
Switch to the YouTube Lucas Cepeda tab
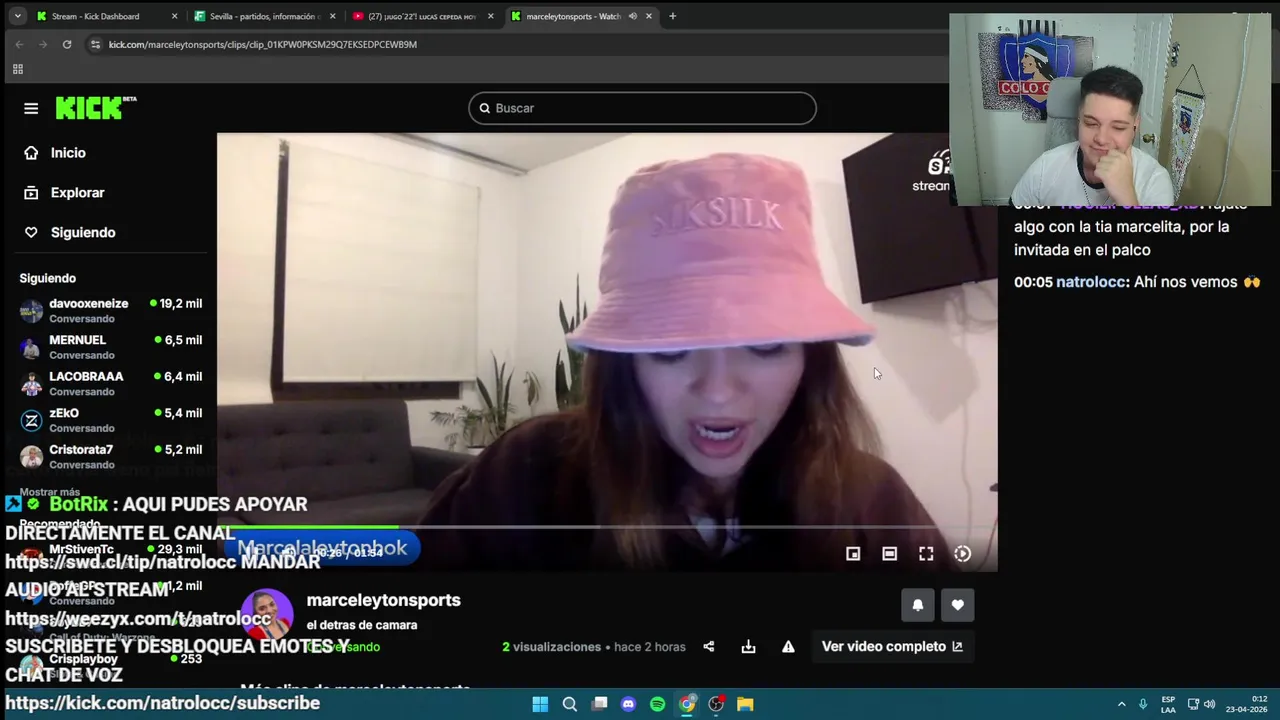(x=423, y=16)
